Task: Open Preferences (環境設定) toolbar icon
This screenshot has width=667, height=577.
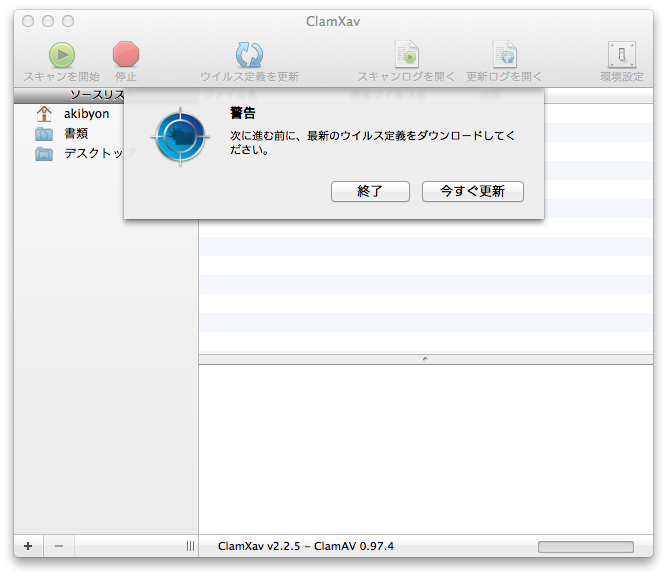Action: (x=622, y=54)
